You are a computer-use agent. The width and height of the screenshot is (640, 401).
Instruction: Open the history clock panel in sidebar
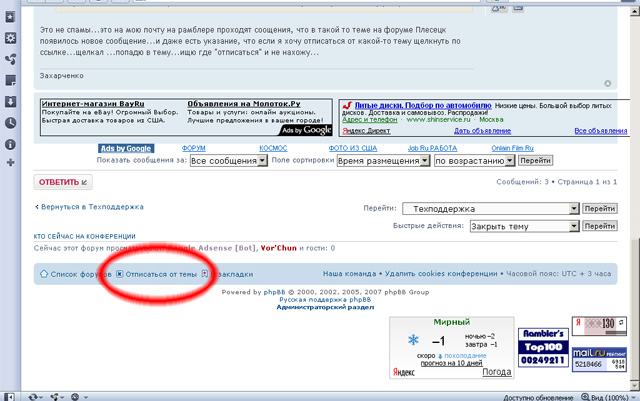pos(10,122)
